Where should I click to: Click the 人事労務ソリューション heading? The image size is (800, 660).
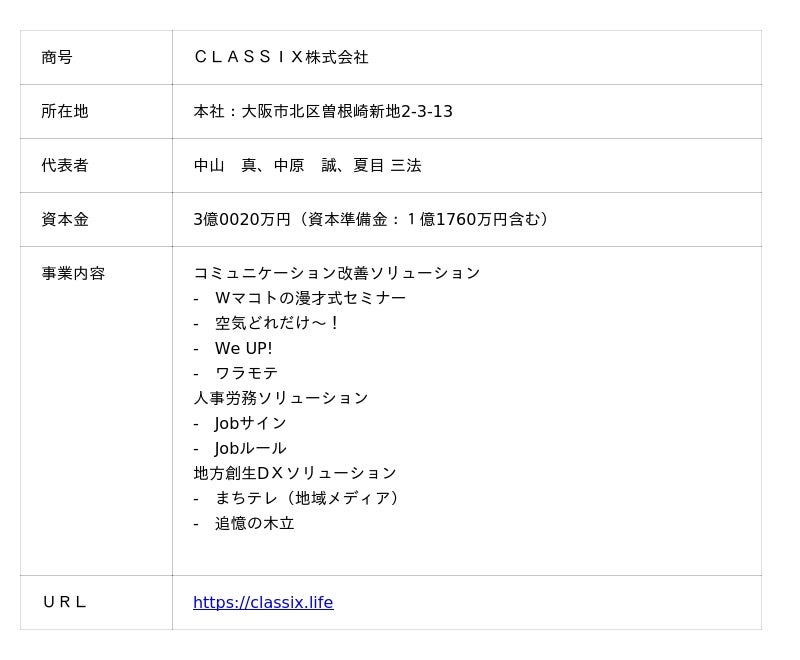tap(281, 398)
